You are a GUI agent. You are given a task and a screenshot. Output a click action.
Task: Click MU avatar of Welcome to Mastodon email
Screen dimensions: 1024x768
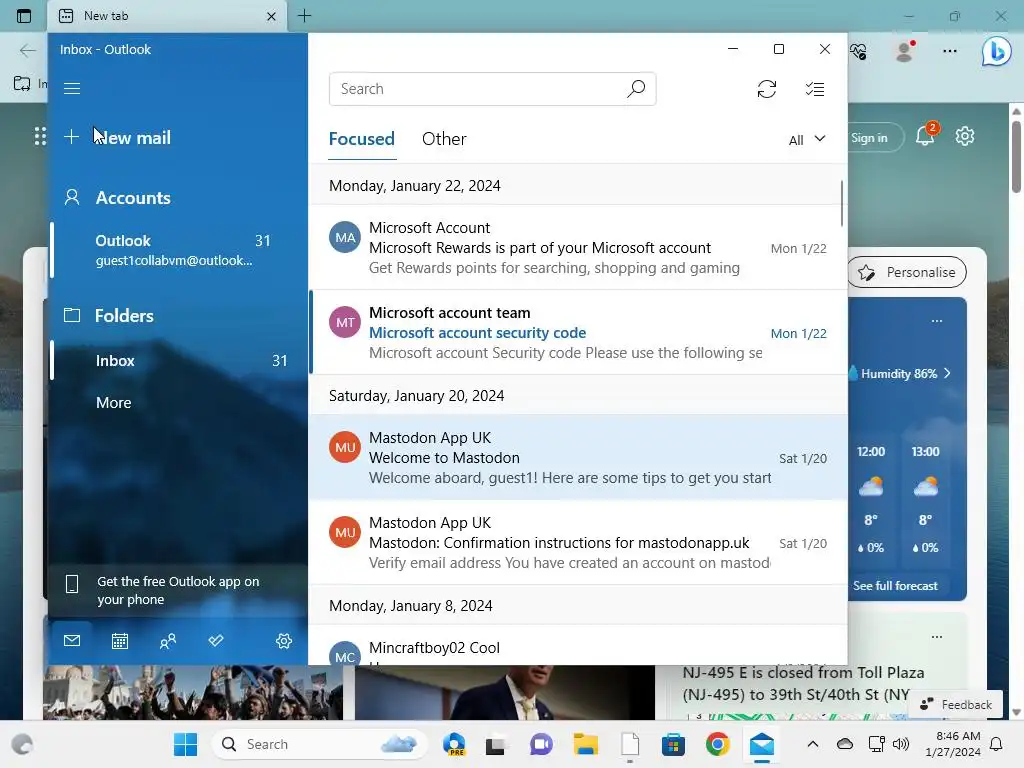[345, 447]
